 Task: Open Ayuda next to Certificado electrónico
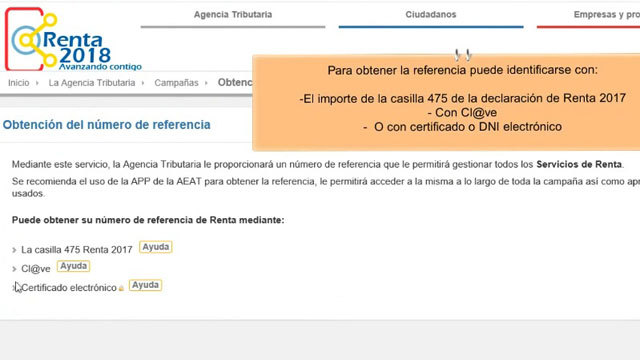click(x=145, y=285)
